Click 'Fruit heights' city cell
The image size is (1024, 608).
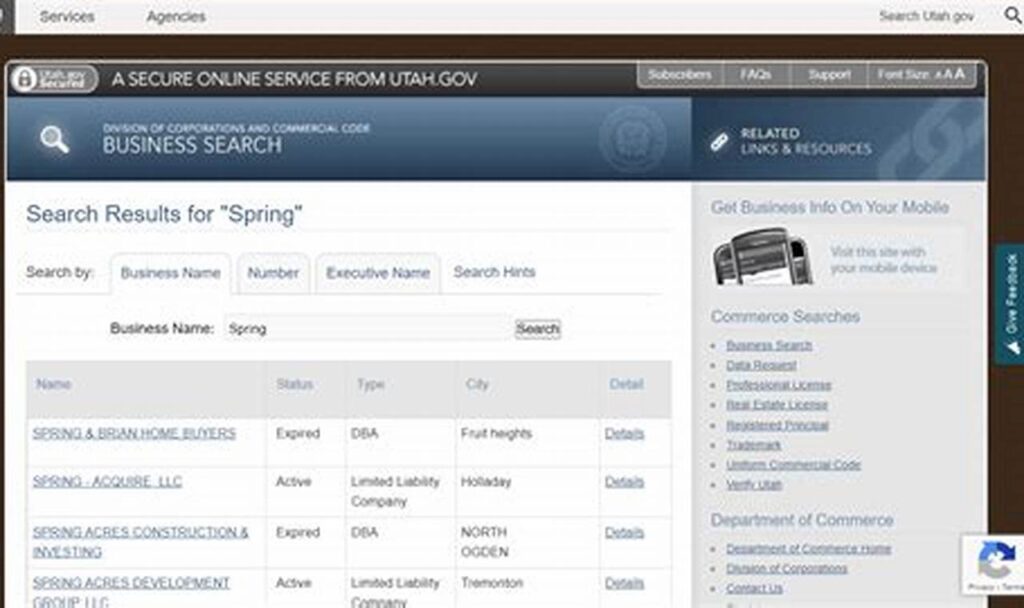(x=496, y=434)
